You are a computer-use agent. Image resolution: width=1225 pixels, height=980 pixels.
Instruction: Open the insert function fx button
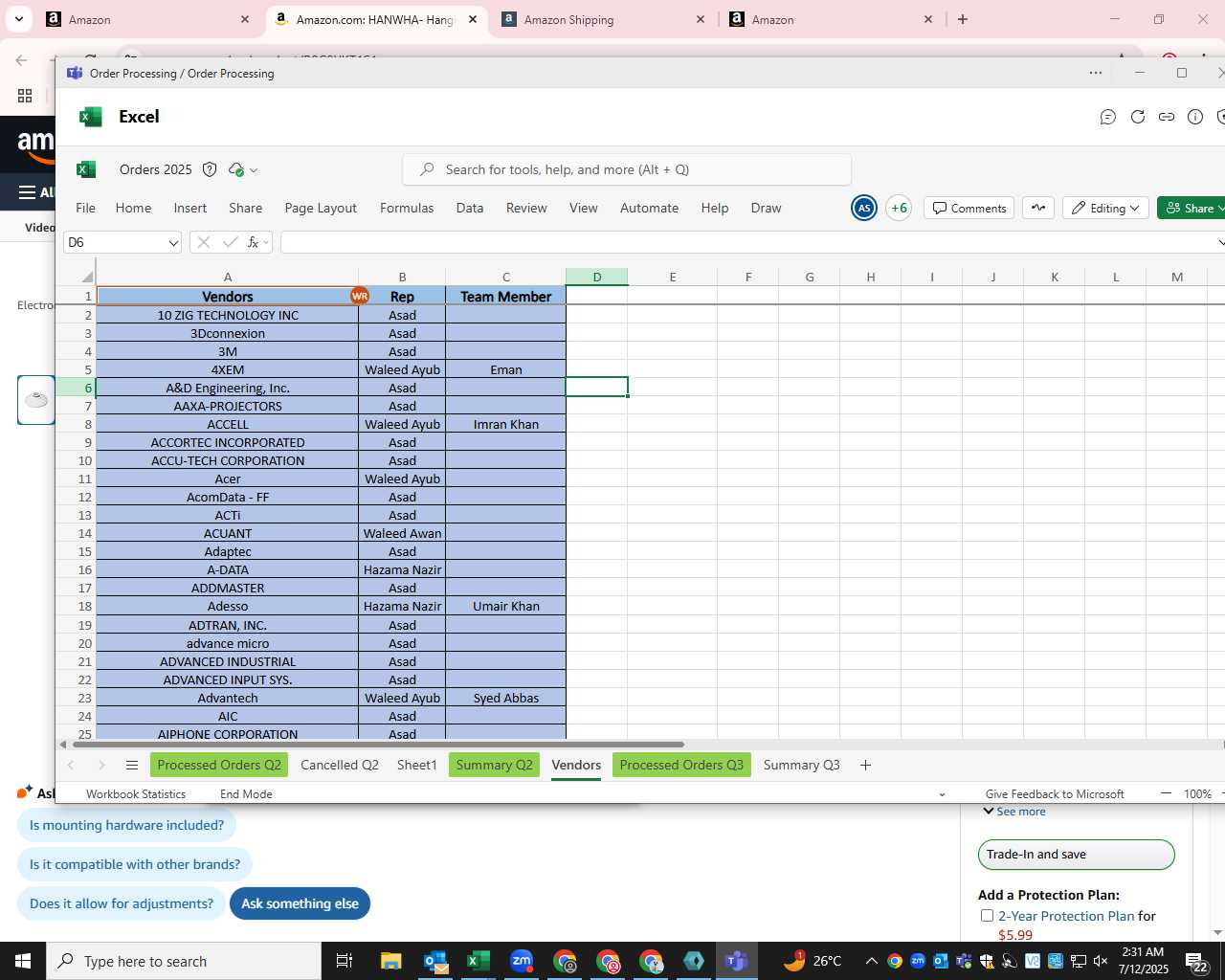point(254,242)
